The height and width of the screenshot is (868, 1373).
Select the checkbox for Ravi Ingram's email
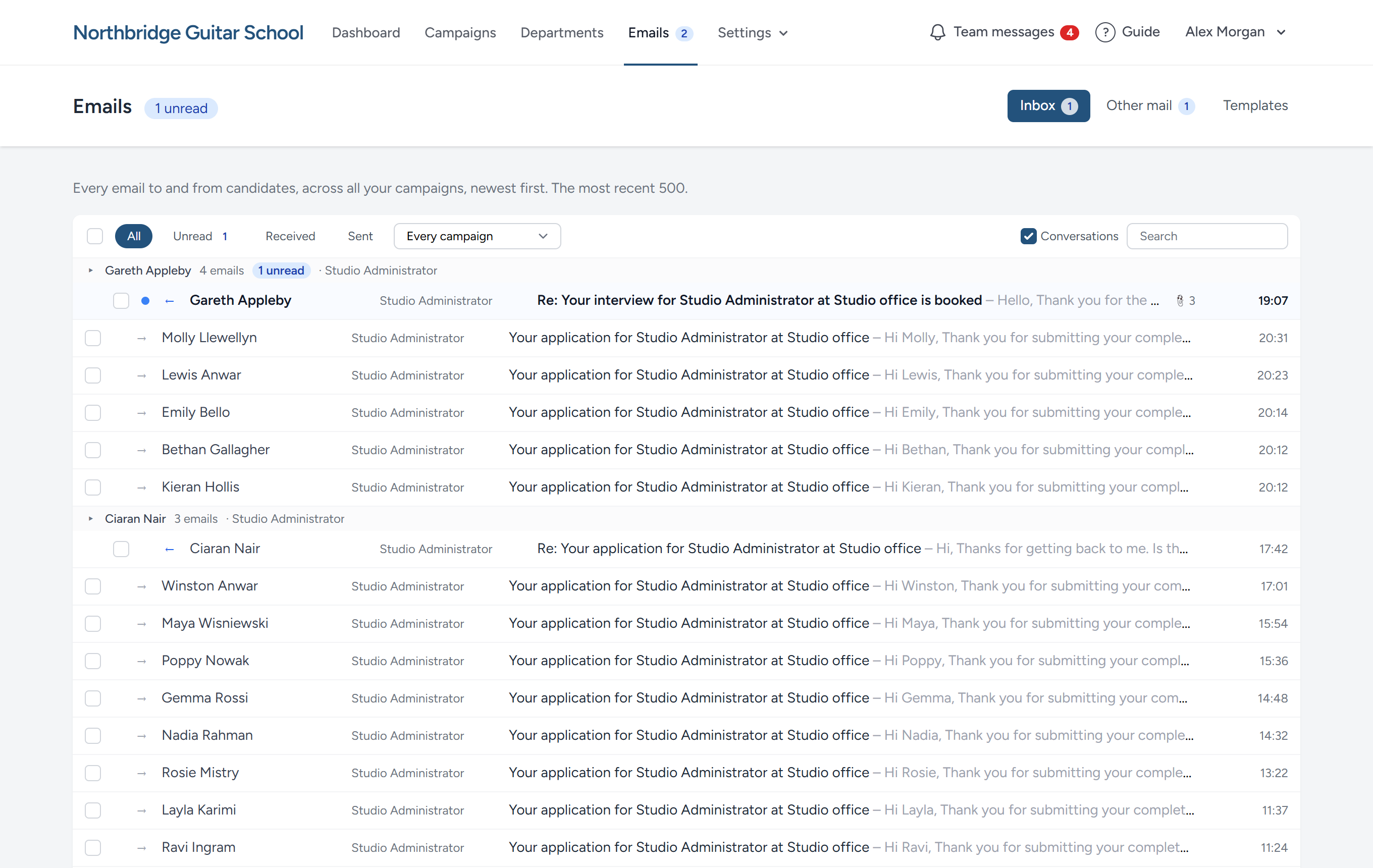(x=93, y=848)
